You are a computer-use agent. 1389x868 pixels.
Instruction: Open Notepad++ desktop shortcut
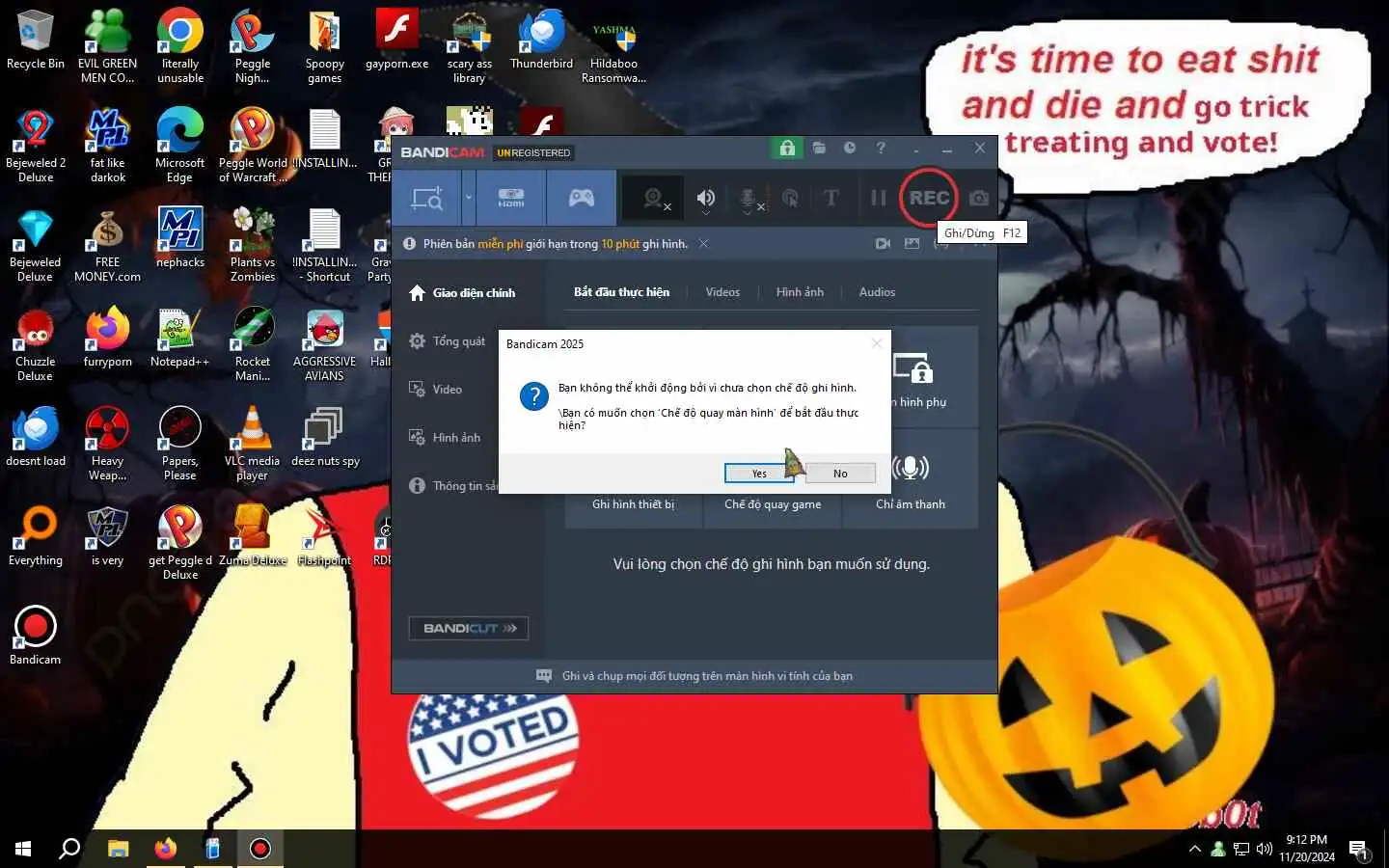tap(179, 338)
